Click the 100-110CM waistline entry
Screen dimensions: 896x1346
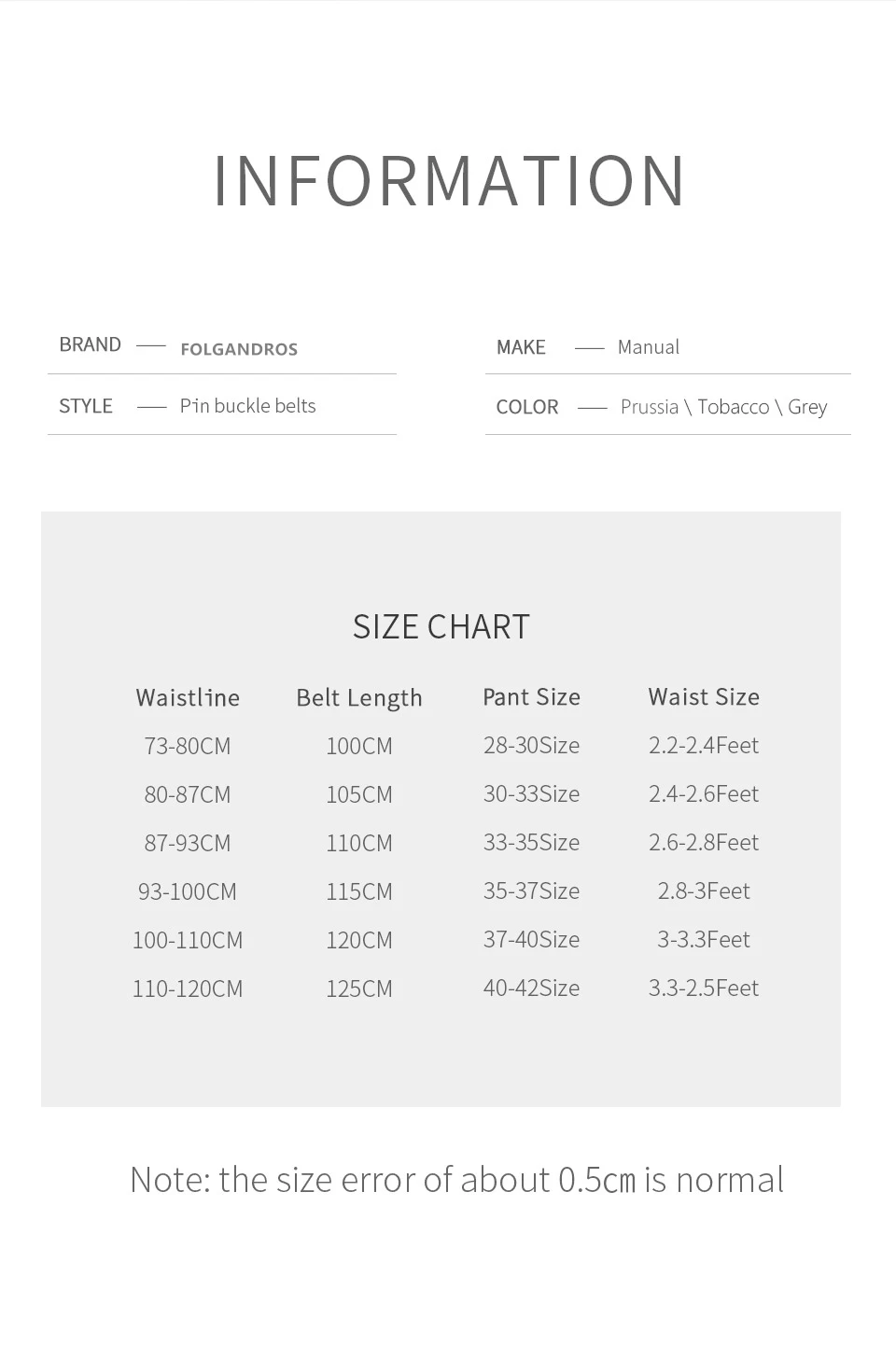(188, 940)
